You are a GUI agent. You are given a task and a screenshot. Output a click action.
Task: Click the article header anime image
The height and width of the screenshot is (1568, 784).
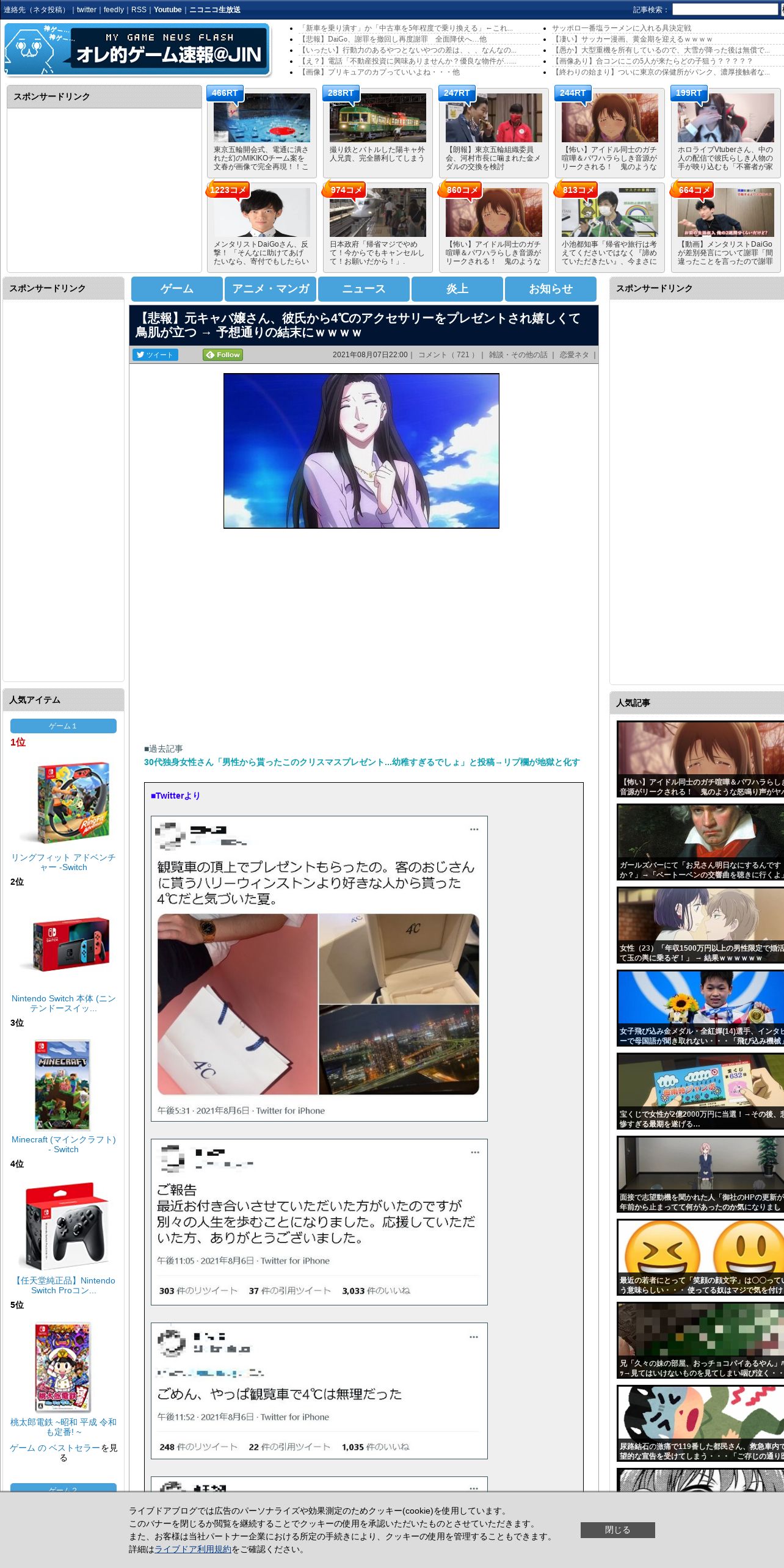361,451
